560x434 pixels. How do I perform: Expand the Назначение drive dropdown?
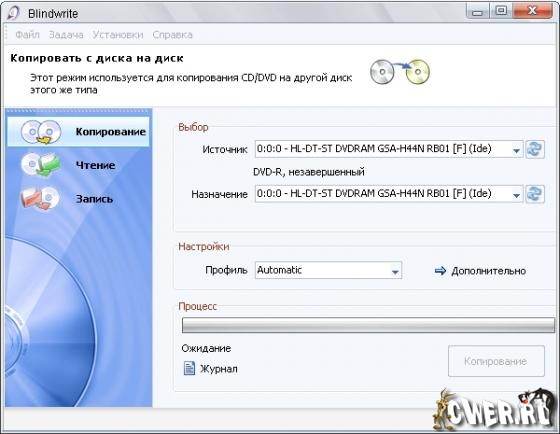pyautogui.click(x=516, y=195)
